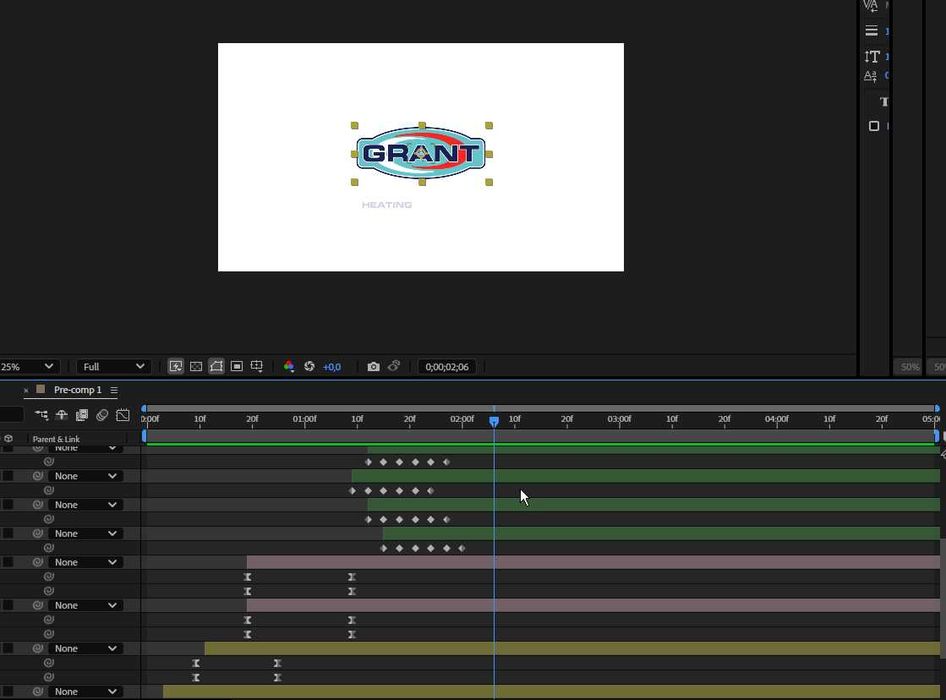Take a snapshot with the camera icon
Image resolution: width=946 pixels, height=700 pixels.
point(373,366)
